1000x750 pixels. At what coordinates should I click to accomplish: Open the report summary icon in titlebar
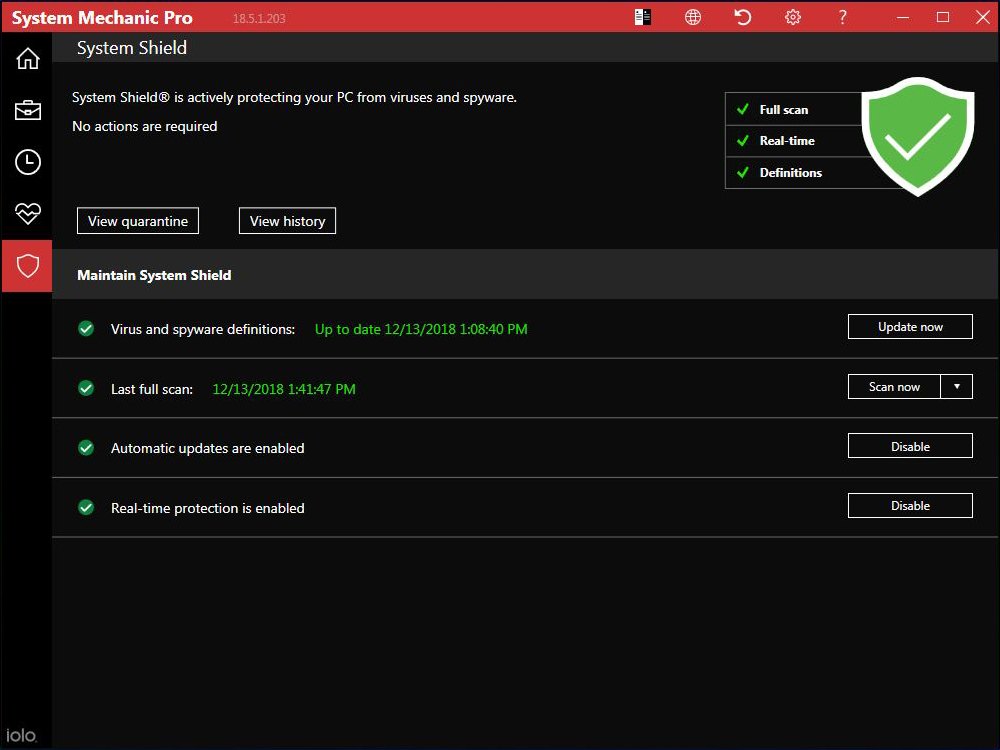coord(642,17)
